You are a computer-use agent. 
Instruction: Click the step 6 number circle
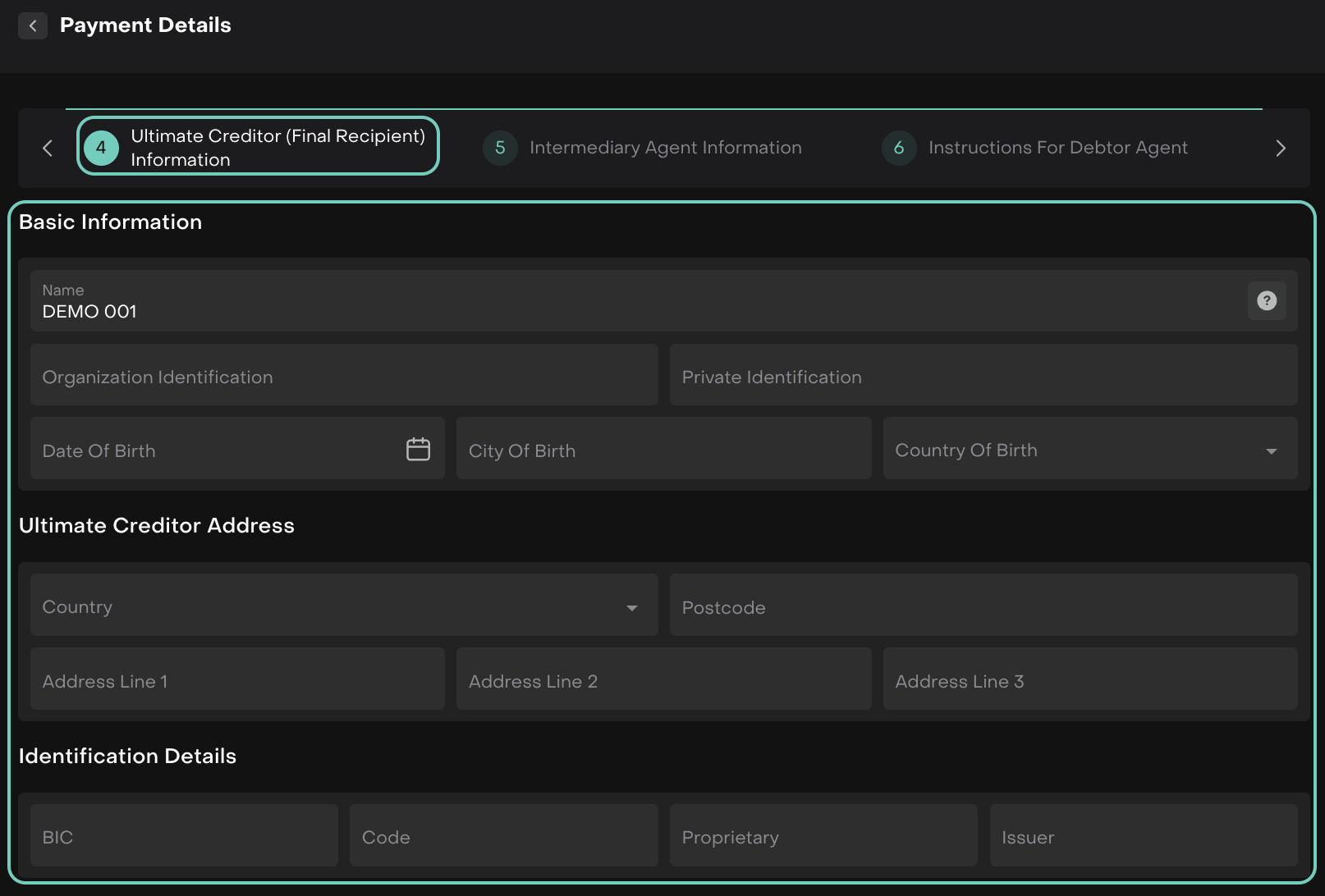click(898, 148)
